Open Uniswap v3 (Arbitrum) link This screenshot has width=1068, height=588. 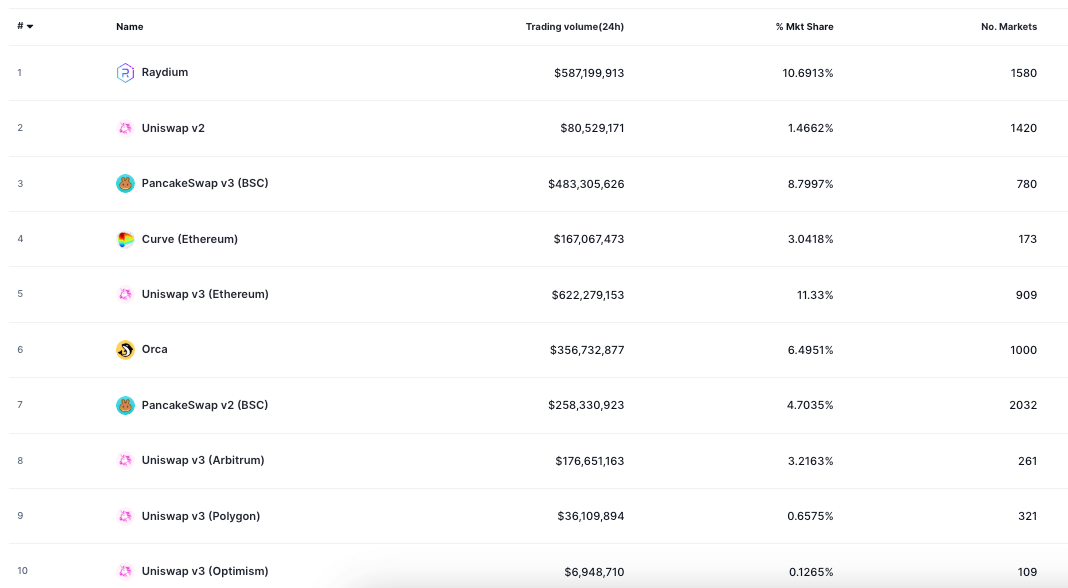tap(203, 461)
